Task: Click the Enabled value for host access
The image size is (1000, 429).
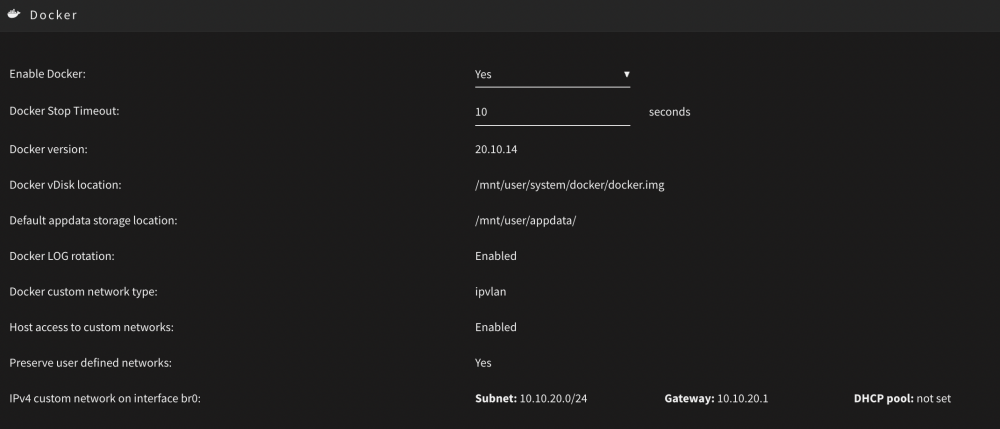Action: tap(496, 328)
